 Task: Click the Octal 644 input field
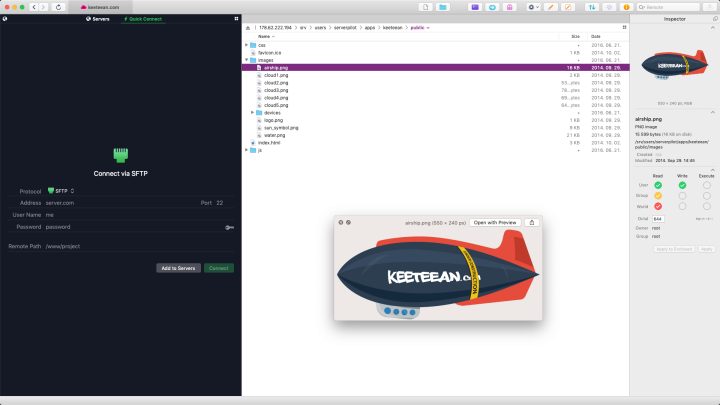click(658, 219)
